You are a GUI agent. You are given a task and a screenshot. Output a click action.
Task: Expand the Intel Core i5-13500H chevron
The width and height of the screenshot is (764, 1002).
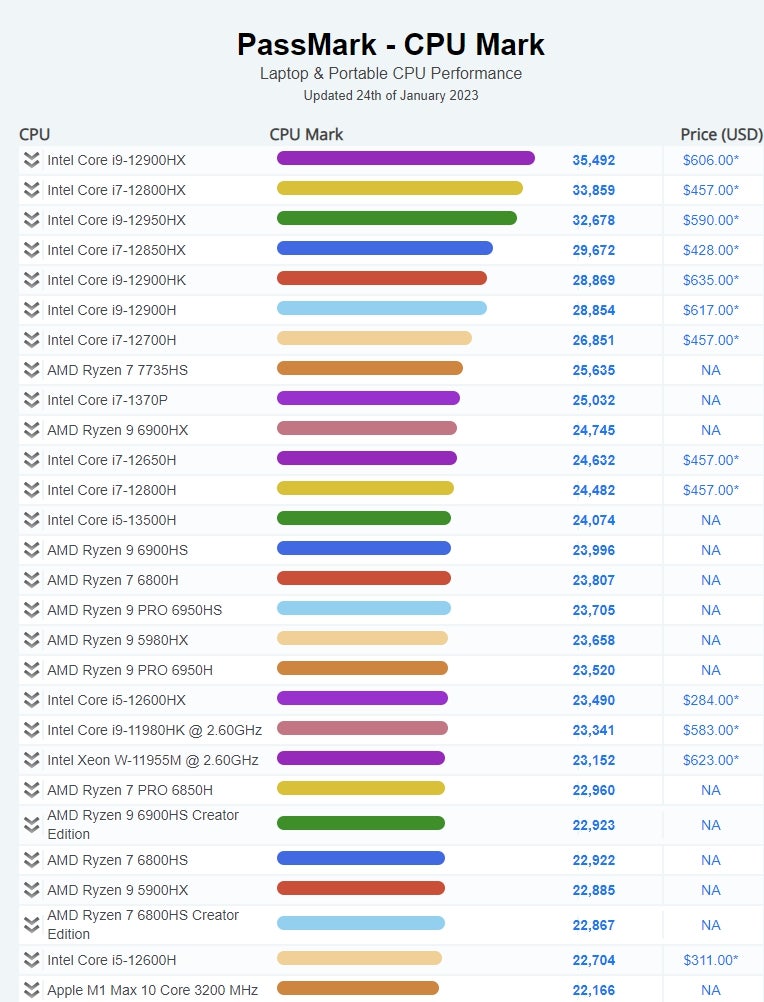(31, 520)
